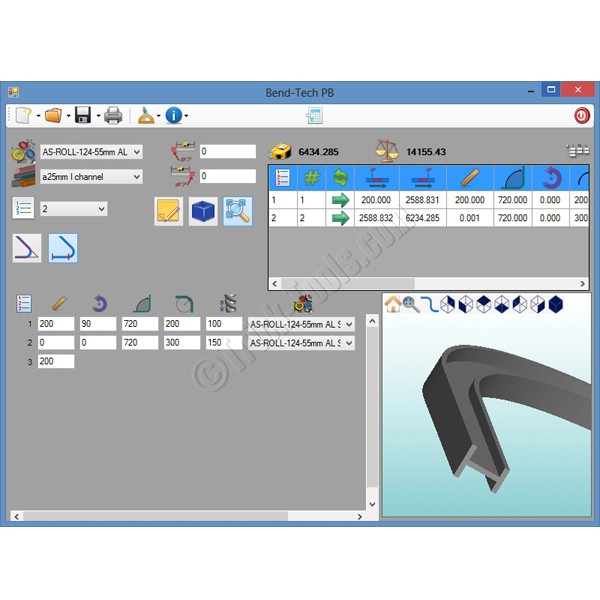Select the sixth cube orientation view
This screenshot has height=600, width=600.
click(537, 305)
